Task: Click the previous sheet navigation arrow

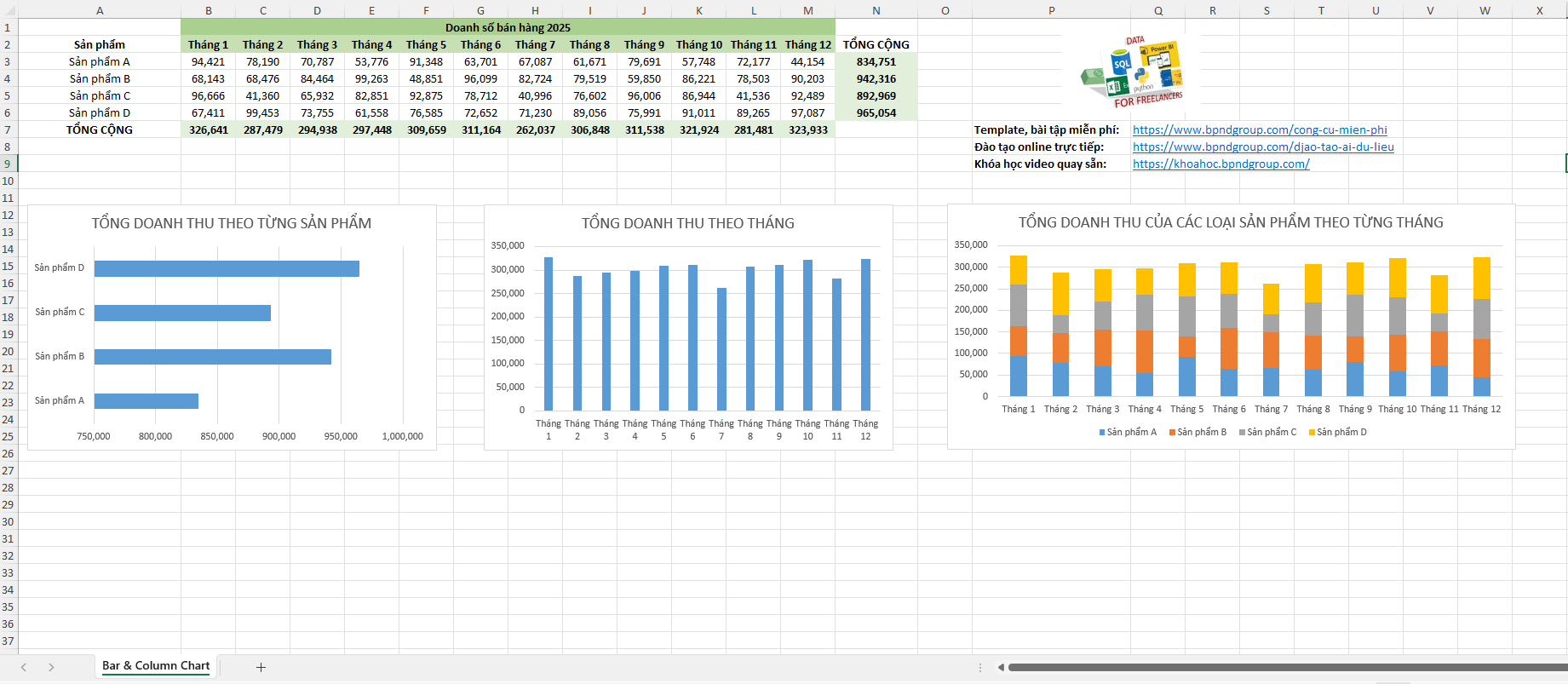Action: pos(24,667)
